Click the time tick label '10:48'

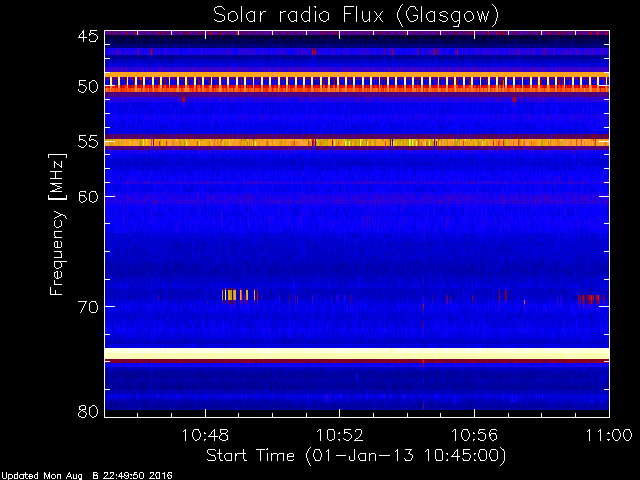205,435
